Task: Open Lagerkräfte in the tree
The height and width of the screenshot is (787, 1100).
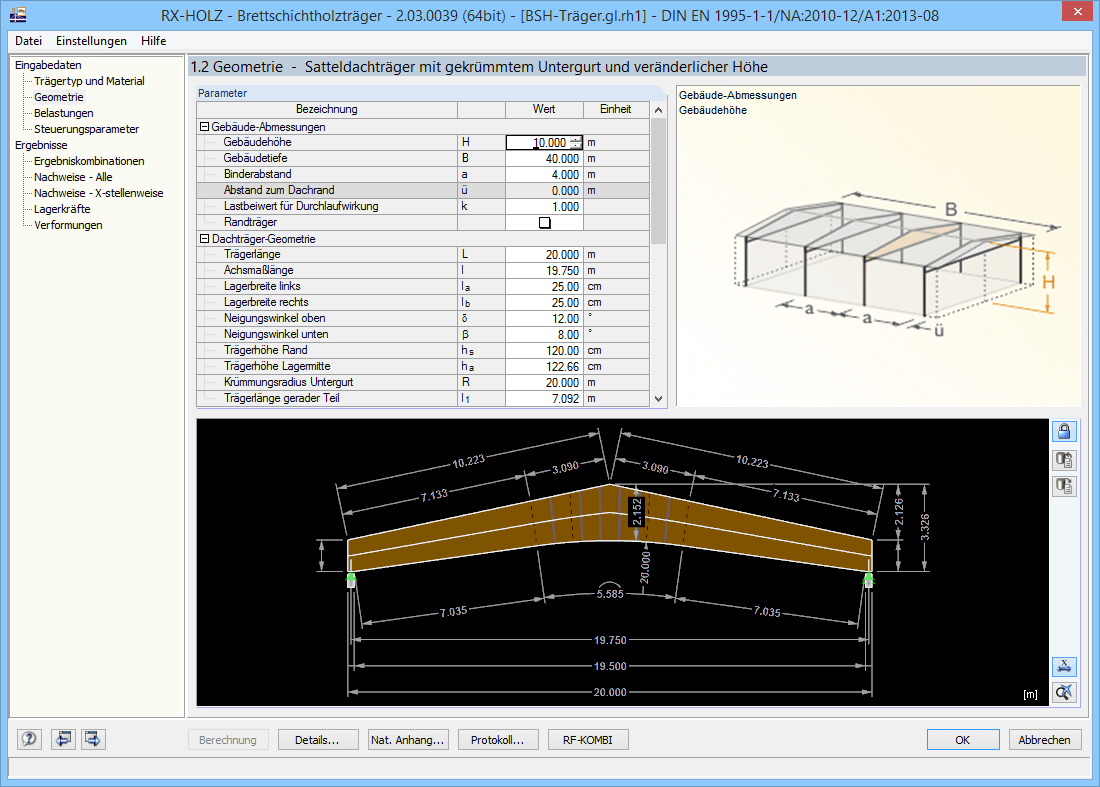Action: pyautogui.click(x=62, y=209)
